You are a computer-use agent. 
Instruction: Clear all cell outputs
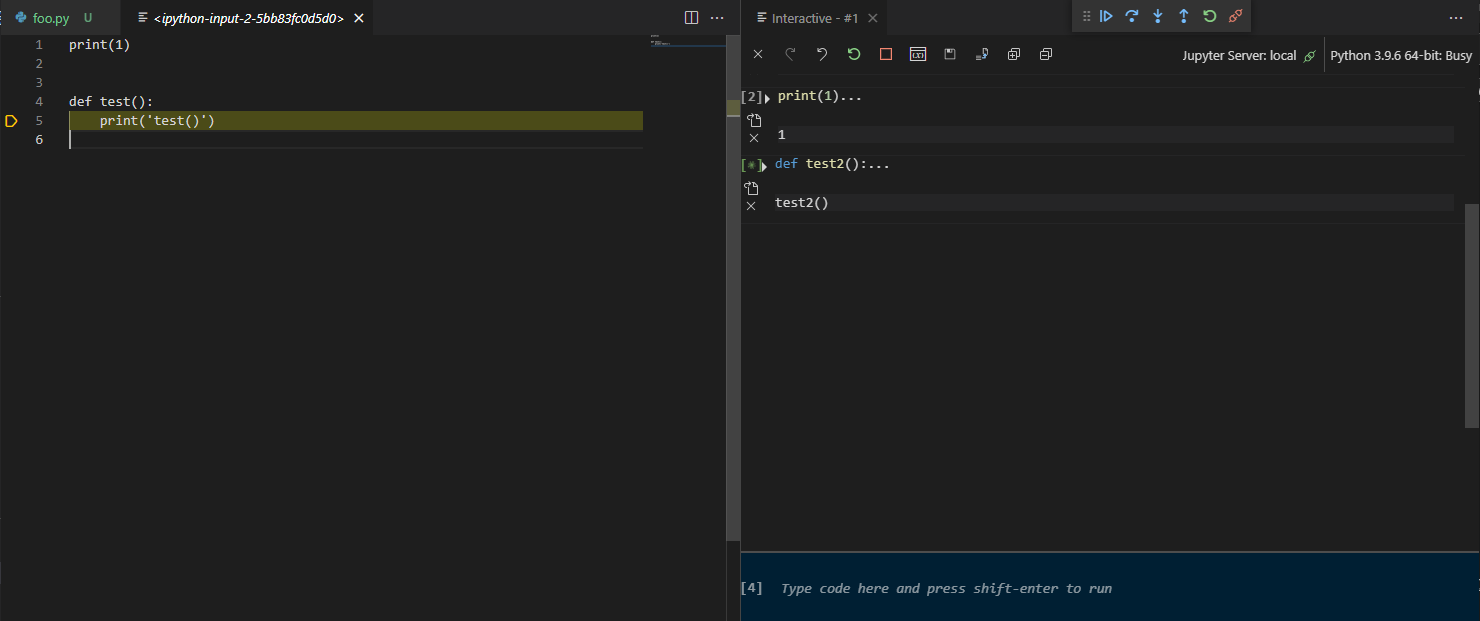(757, 54)
